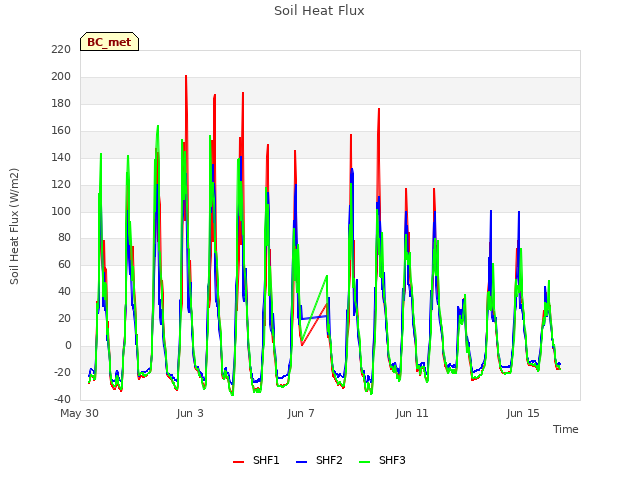Click the 200 y-axis tick label
The height and width of the screenshot is (480, 640).
[x=61, y=77]
